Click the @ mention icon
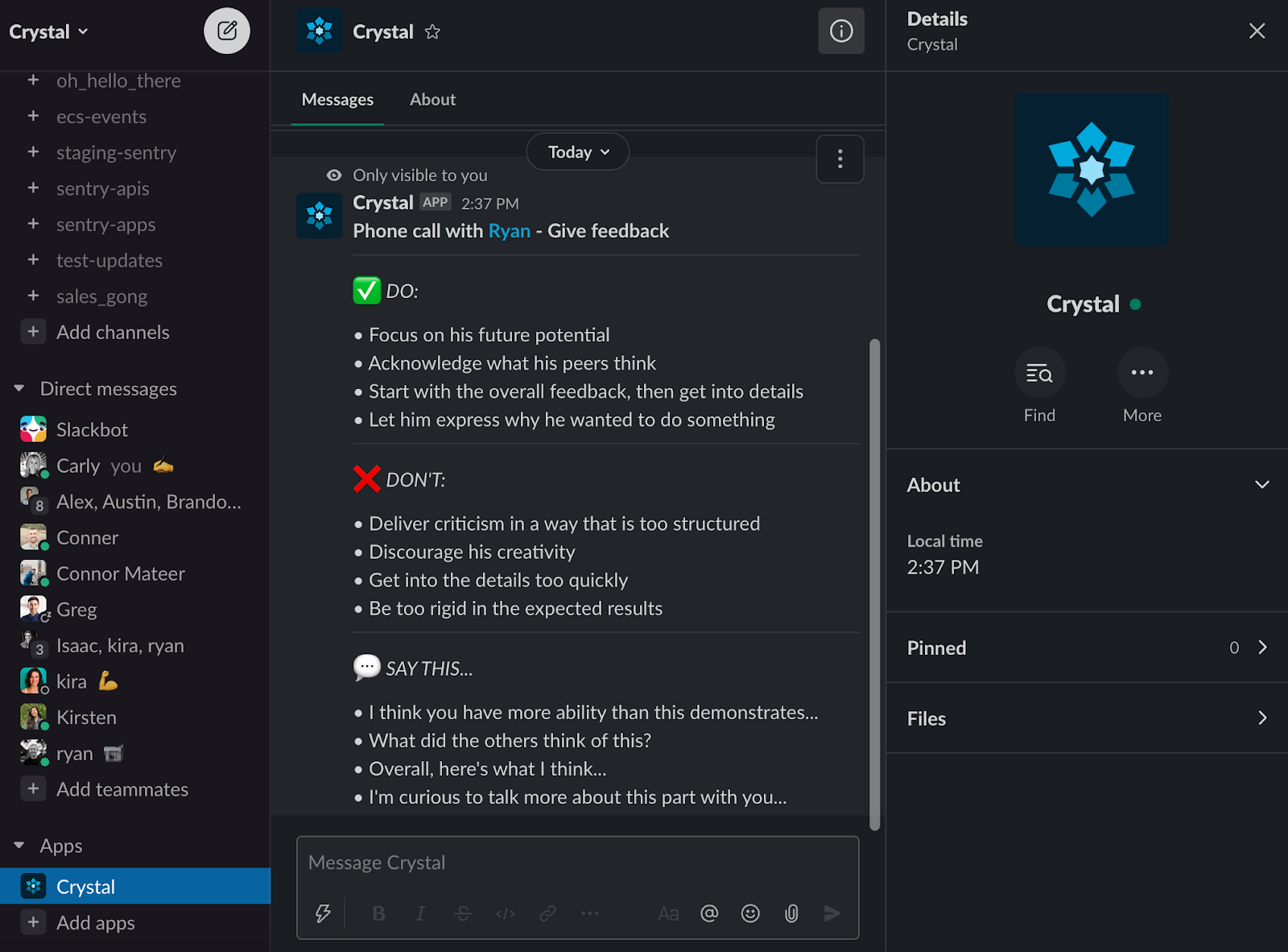 (x=709, y=913)
